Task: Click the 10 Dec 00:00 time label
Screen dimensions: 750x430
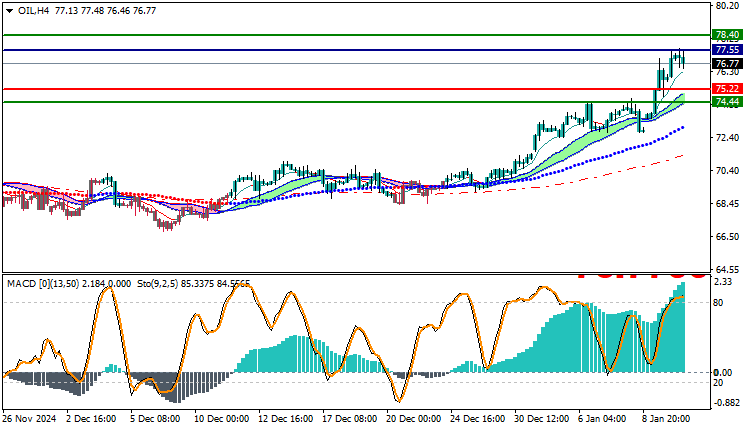Action: click(x=221, y=419)
